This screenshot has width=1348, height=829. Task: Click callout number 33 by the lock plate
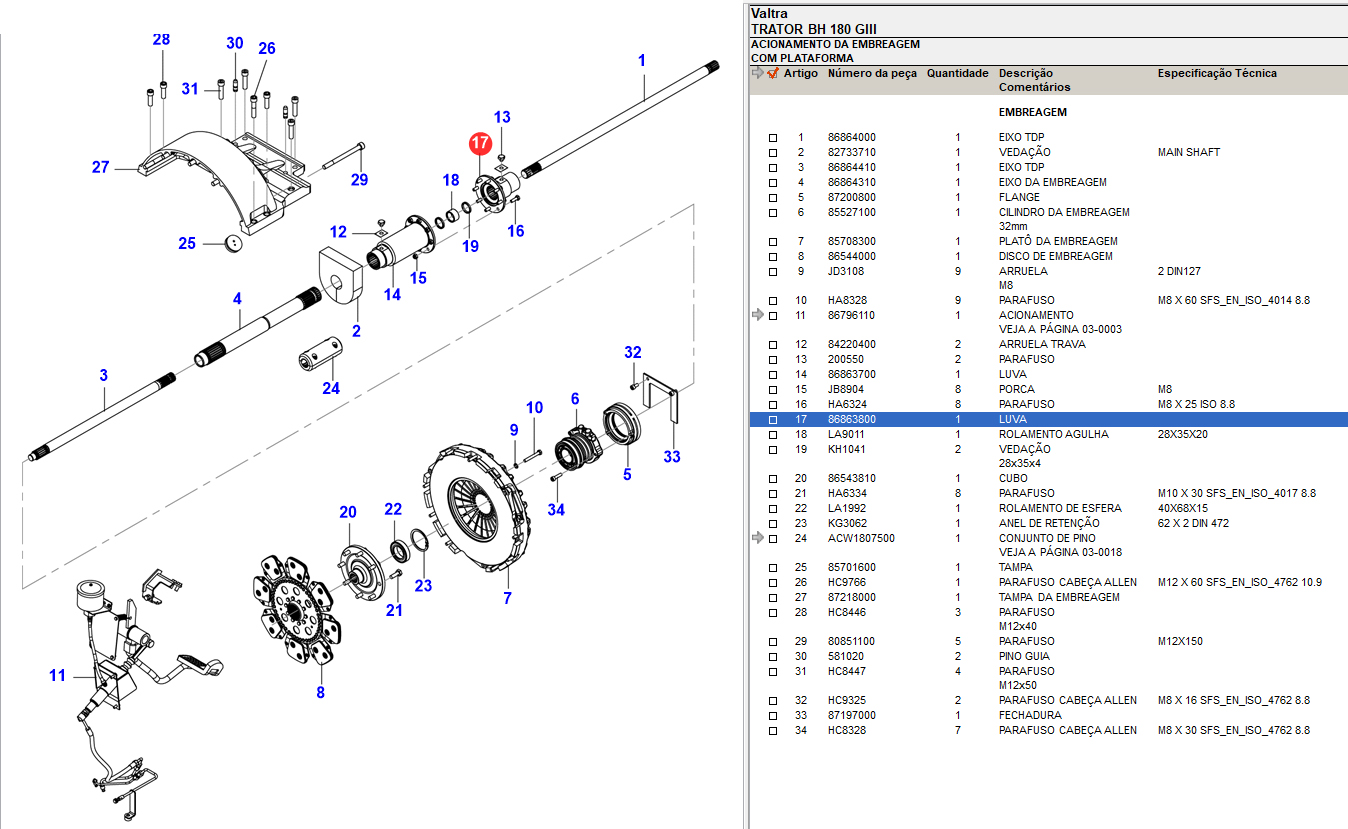672,457
